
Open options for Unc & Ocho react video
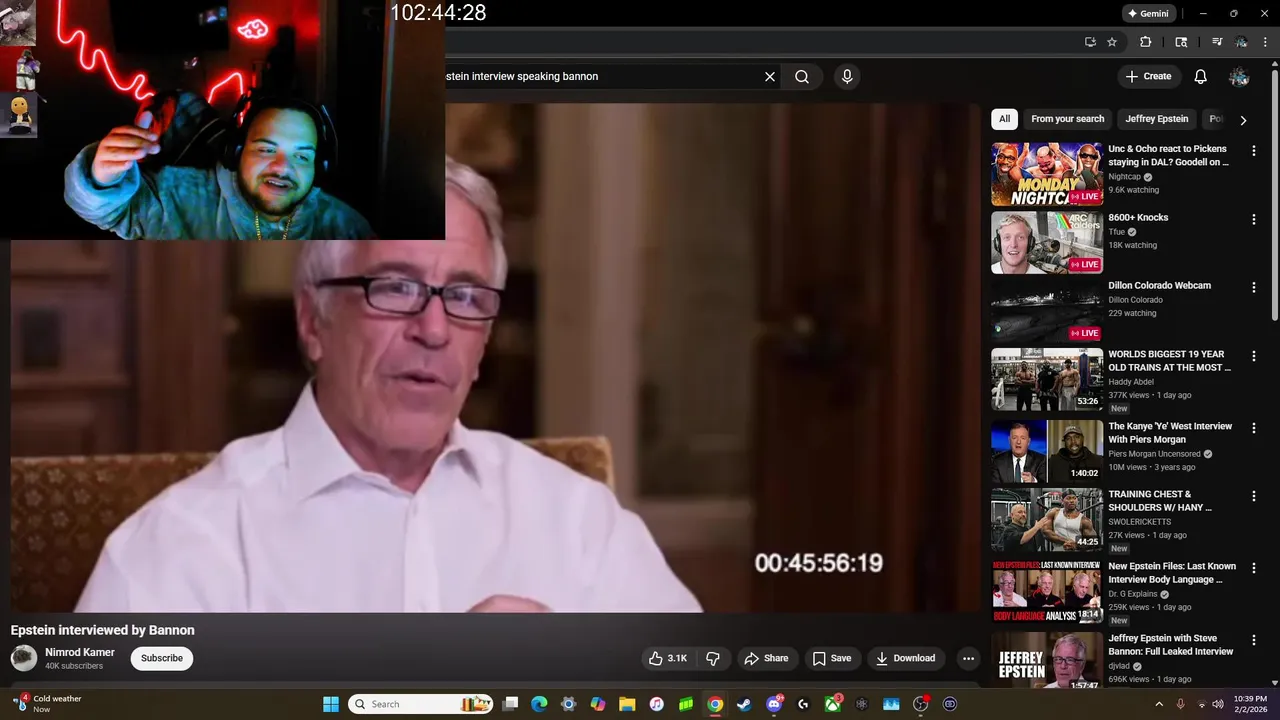[1254, 151]
